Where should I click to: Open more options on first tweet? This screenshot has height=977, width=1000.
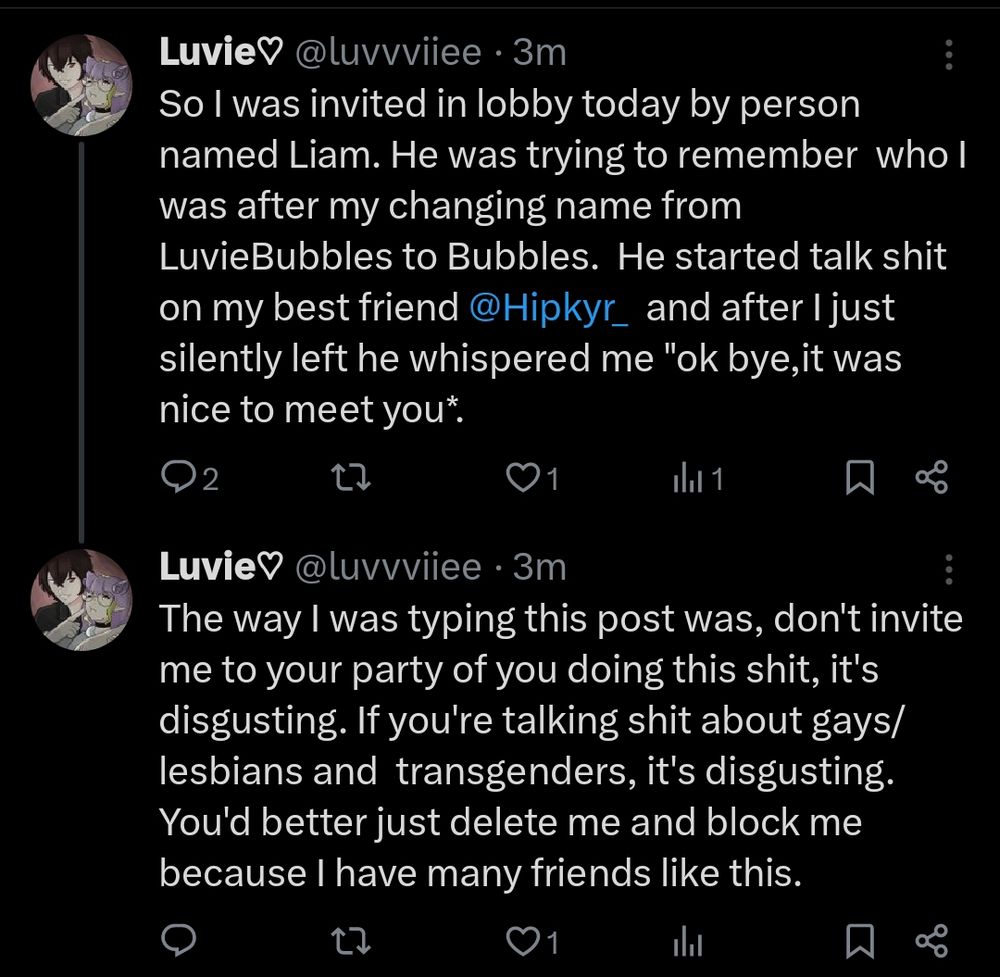coord(948,55)
